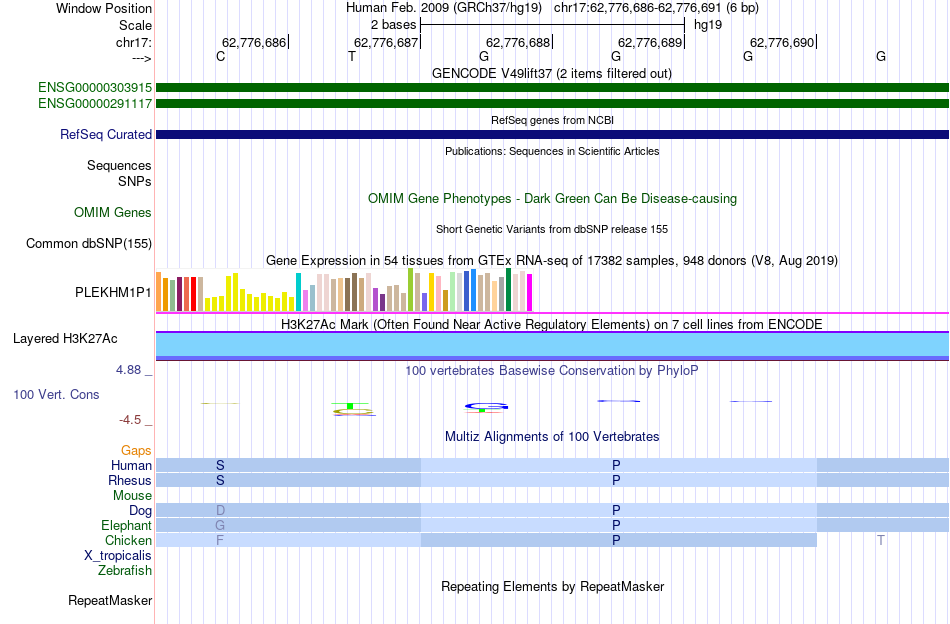Click amino acid F in Chicken row
Screen dimensions: 950x624
(x=220, y=540)
